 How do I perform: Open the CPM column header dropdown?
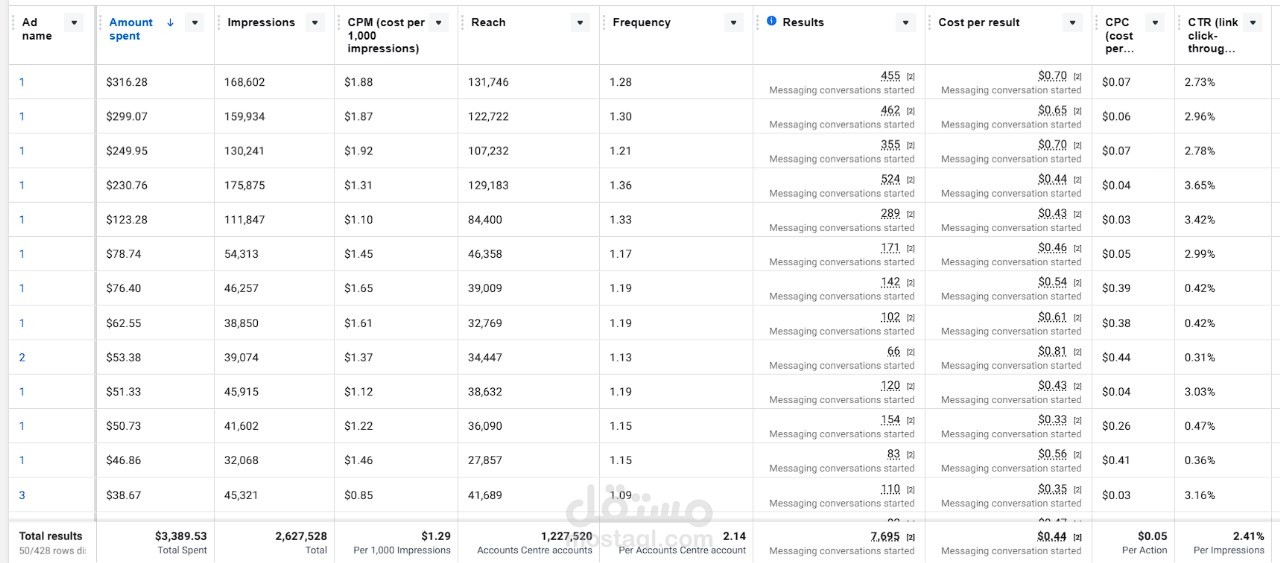pyautogui.click(x=438, y=22)
